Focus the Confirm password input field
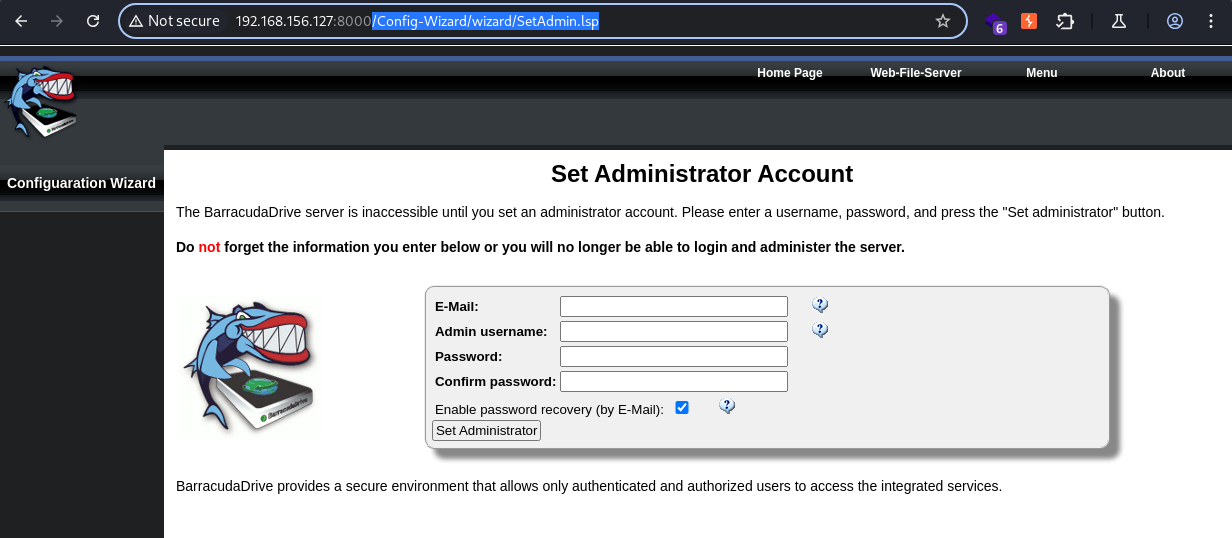 coord(674,381)
